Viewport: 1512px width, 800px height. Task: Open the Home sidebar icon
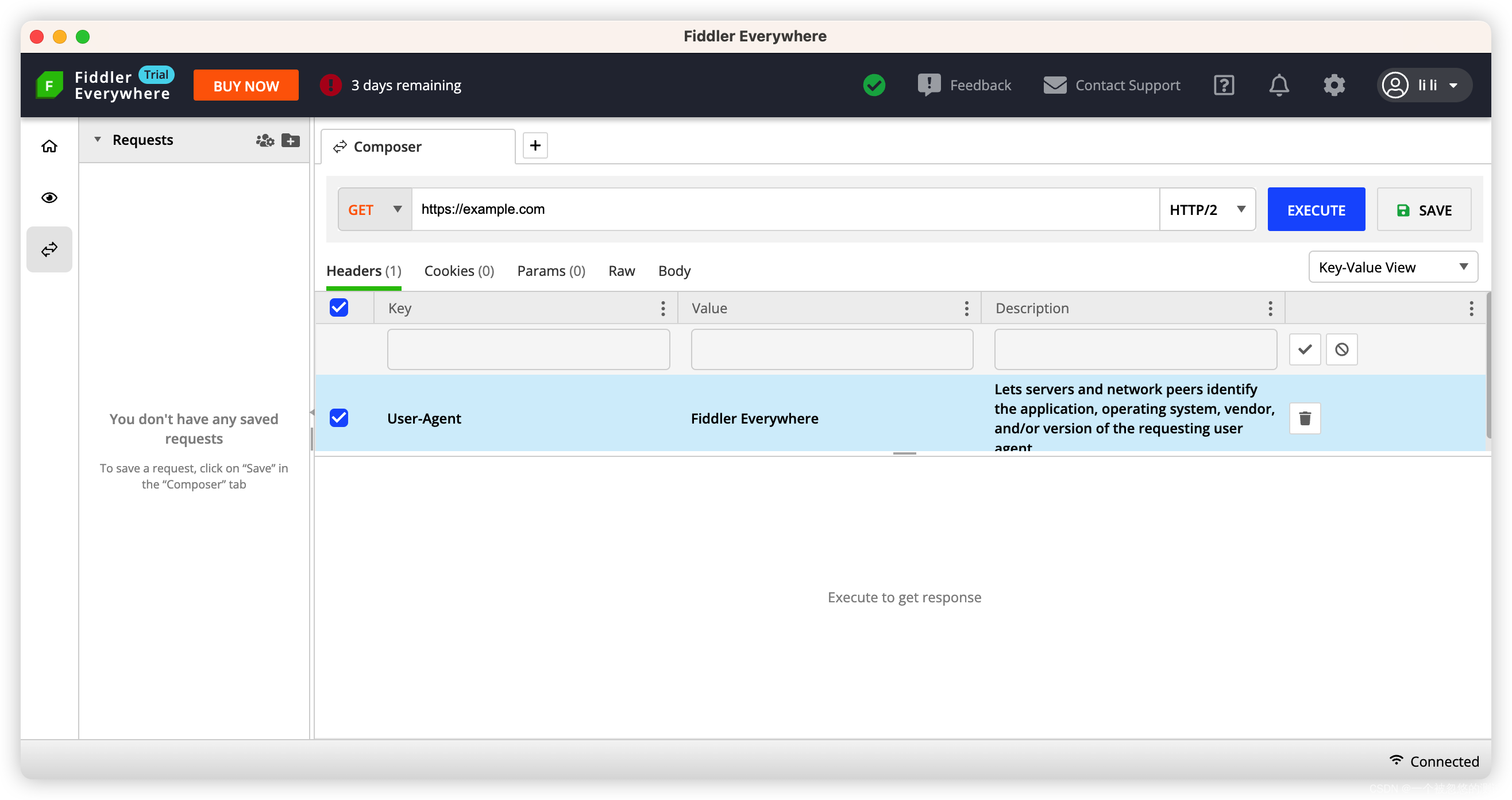[x=49, y=146]
